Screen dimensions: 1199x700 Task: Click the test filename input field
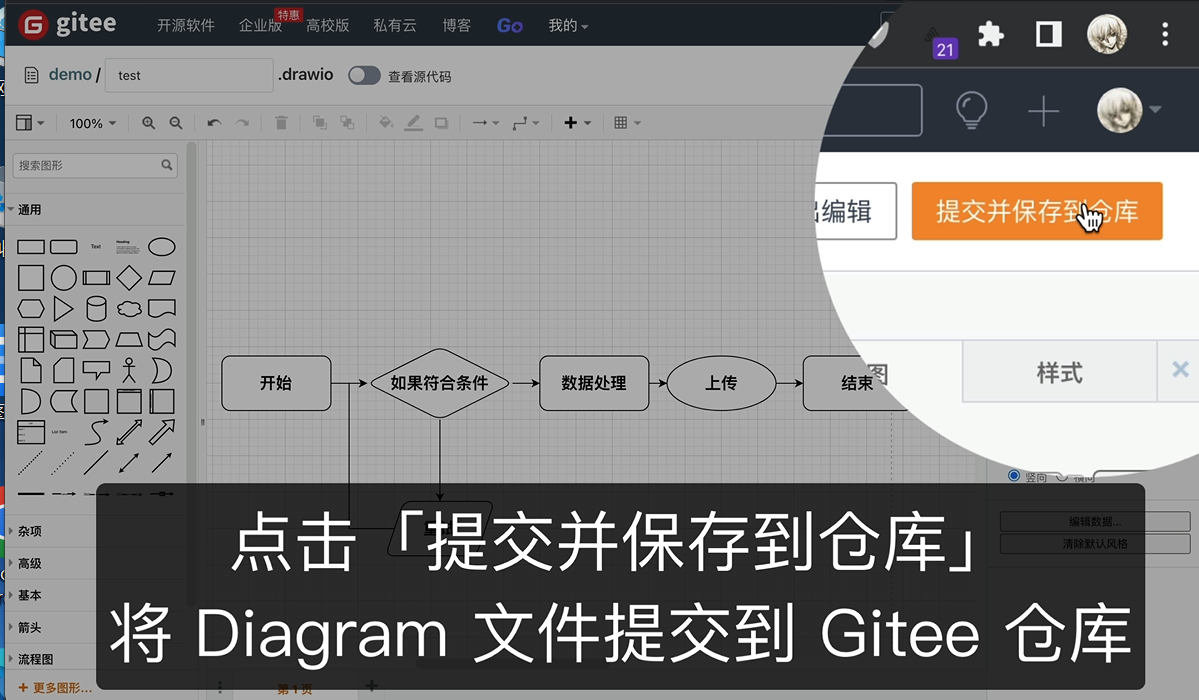coord(188,75)
